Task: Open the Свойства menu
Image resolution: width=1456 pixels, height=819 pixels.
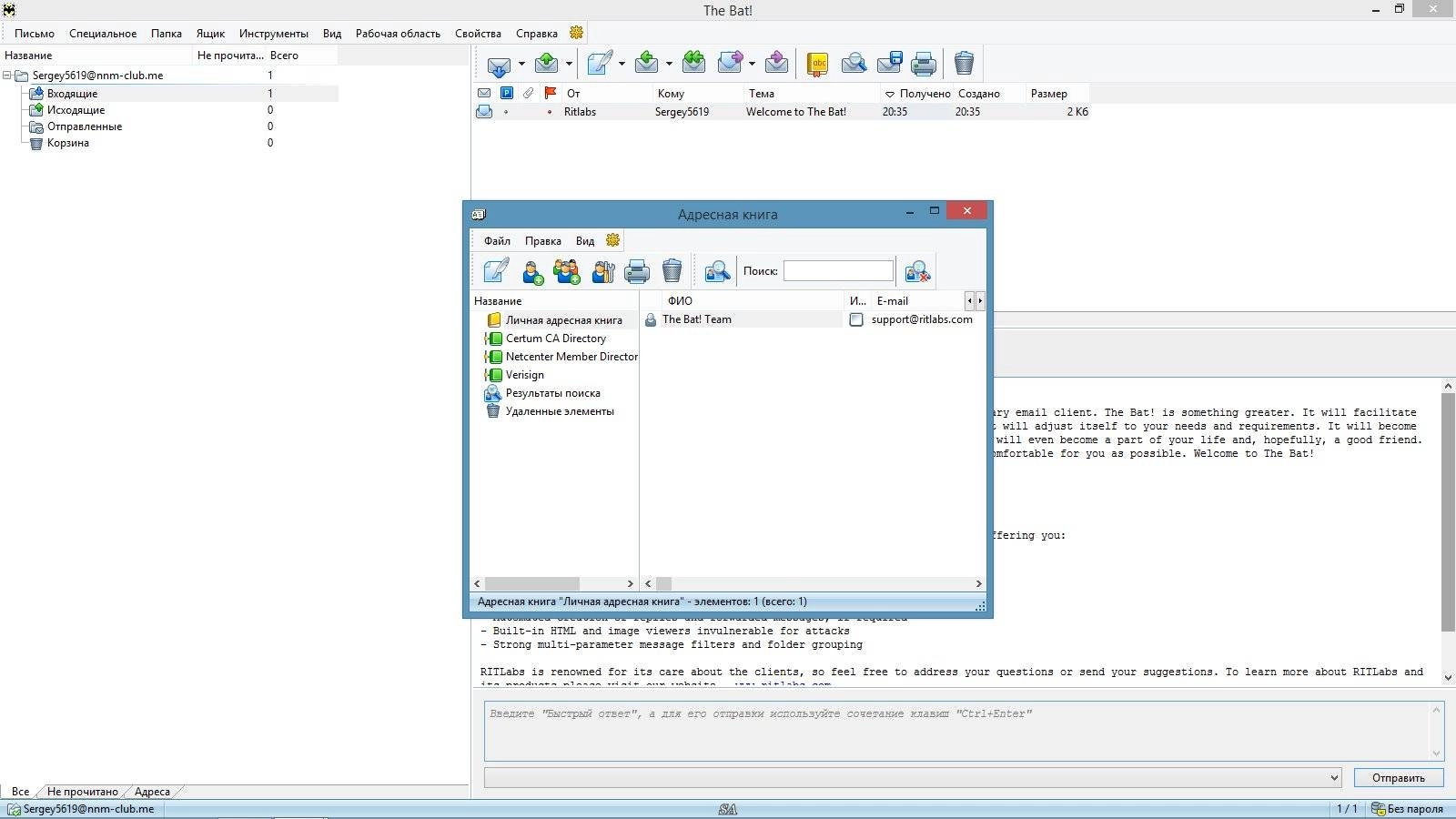Action: tap(478, 34)
